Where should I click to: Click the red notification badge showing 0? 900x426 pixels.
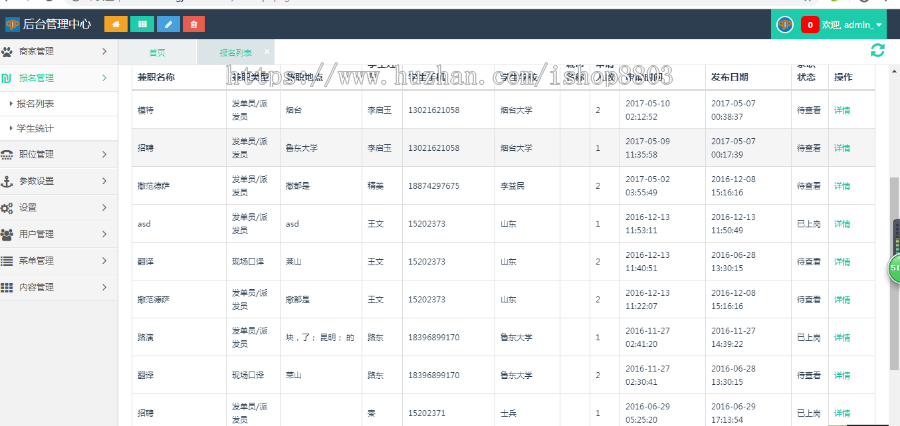pos(809,24)
